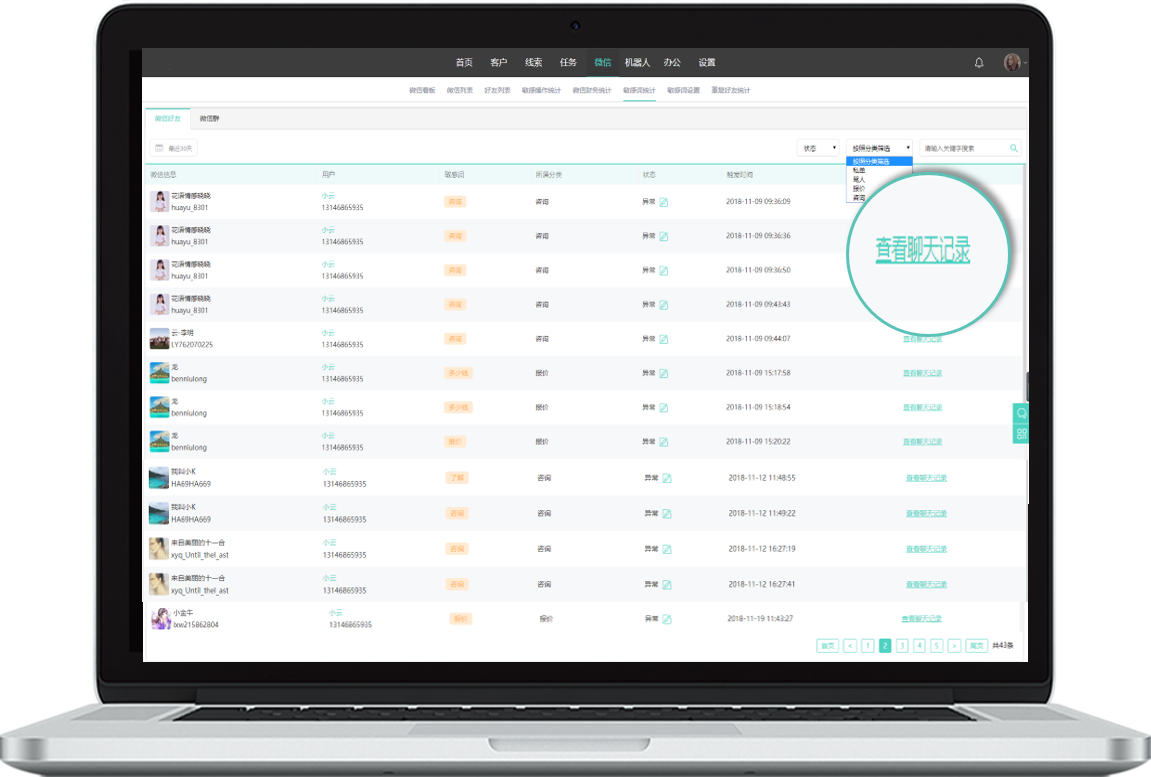Open 任务 in top navigation
The width and height of the screenshot is (1151, 777).
(x=568, y=62)
